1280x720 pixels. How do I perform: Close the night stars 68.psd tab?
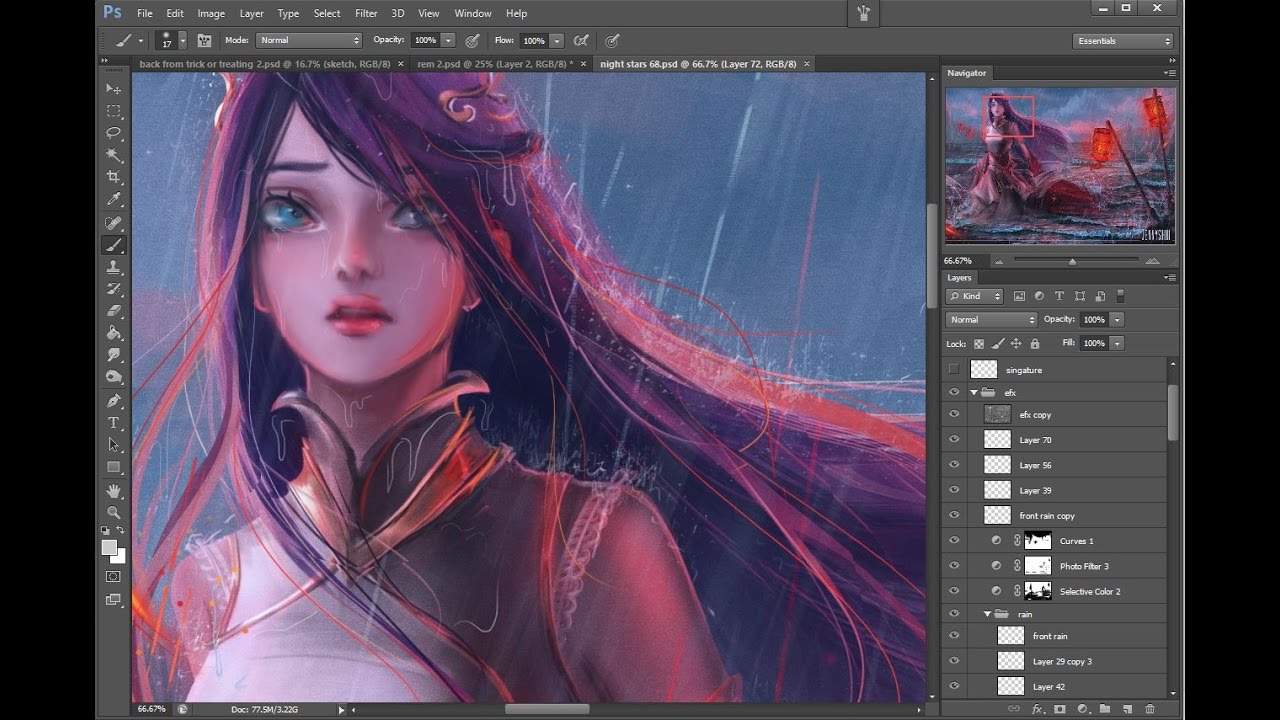pos(807,64)
